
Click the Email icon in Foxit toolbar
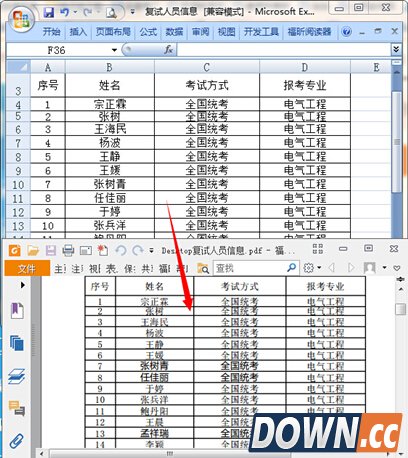click(86, 250)
